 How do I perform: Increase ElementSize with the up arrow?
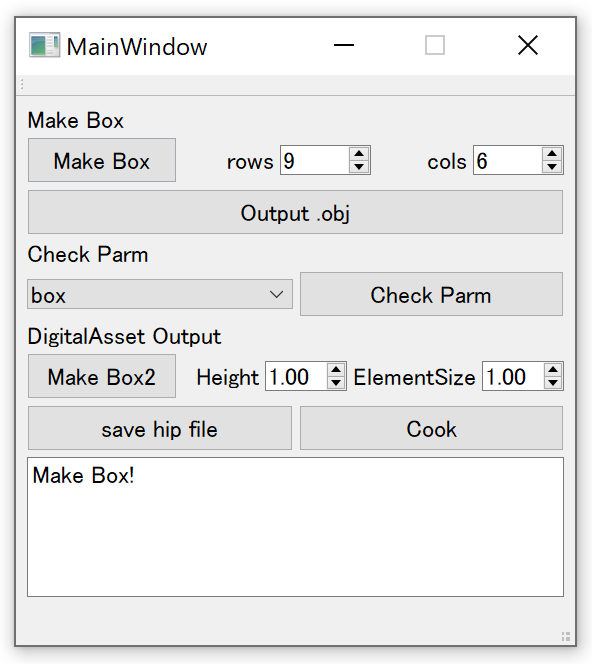click(553, 370)
